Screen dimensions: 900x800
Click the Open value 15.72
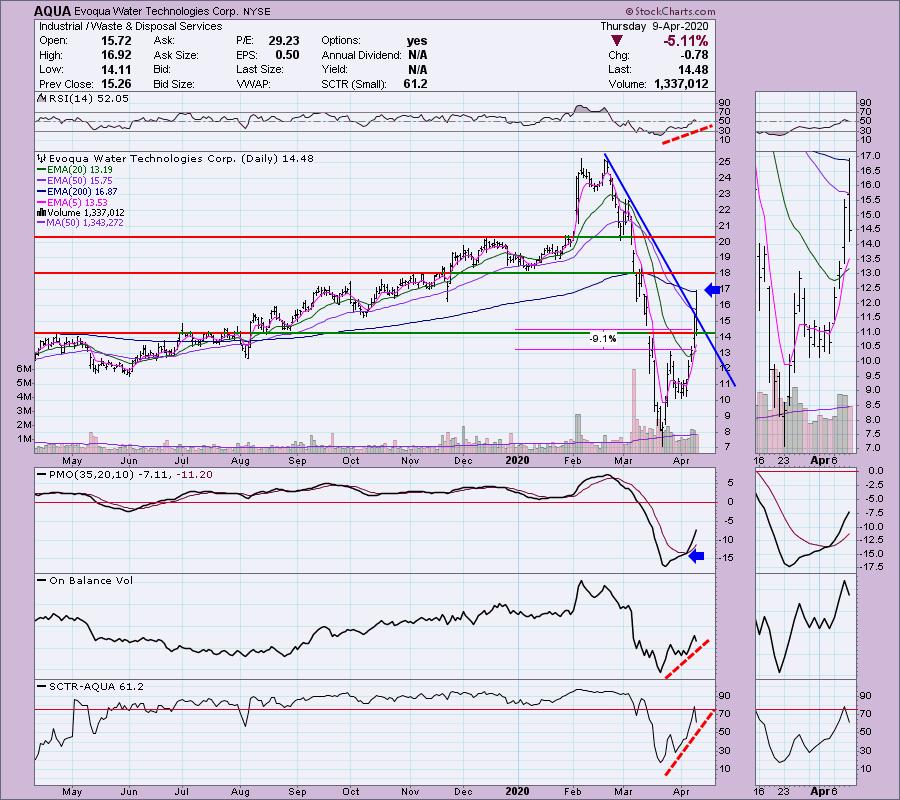click(116, 41)
